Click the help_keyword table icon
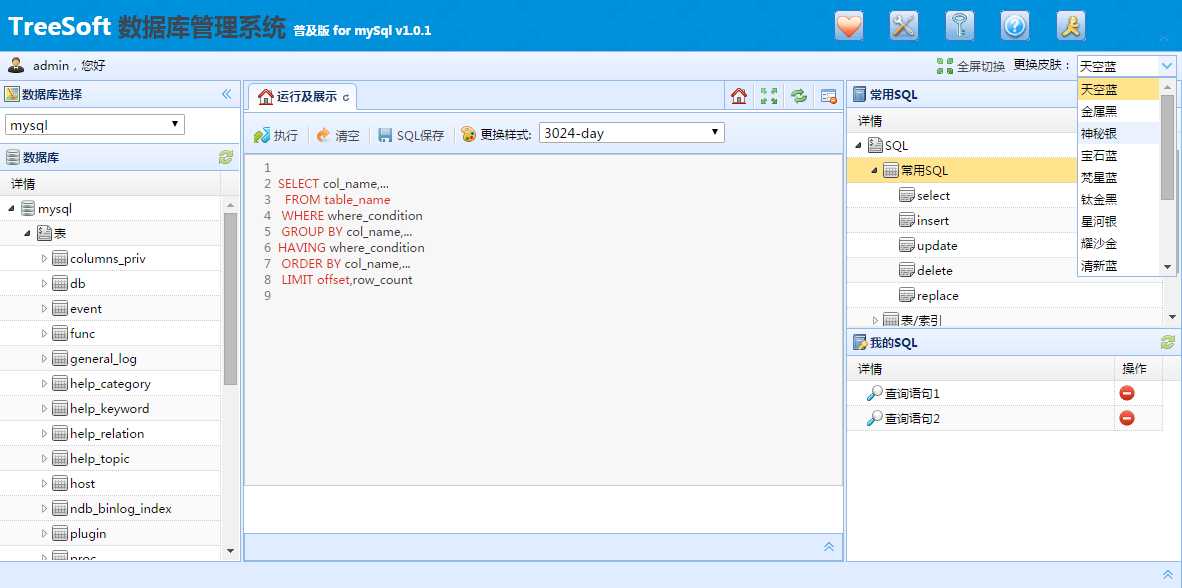Screen dimensions: 1182x588 [60, 409]
